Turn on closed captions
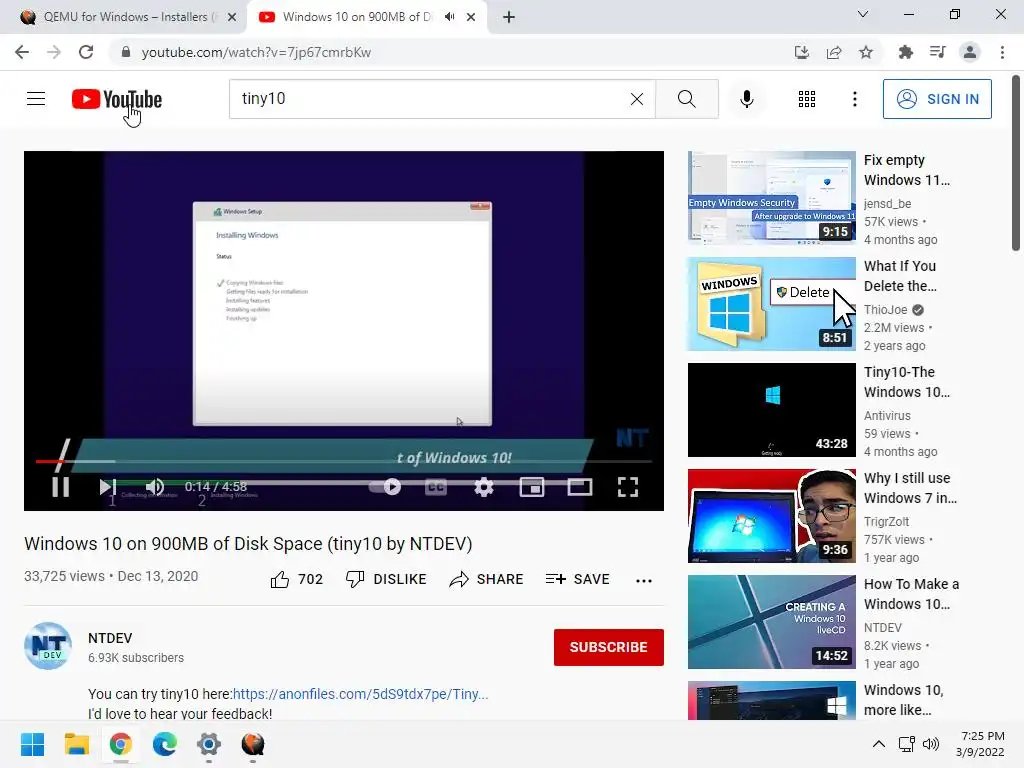This screenshot has width=1024, height=768. [x=436, y=487]
